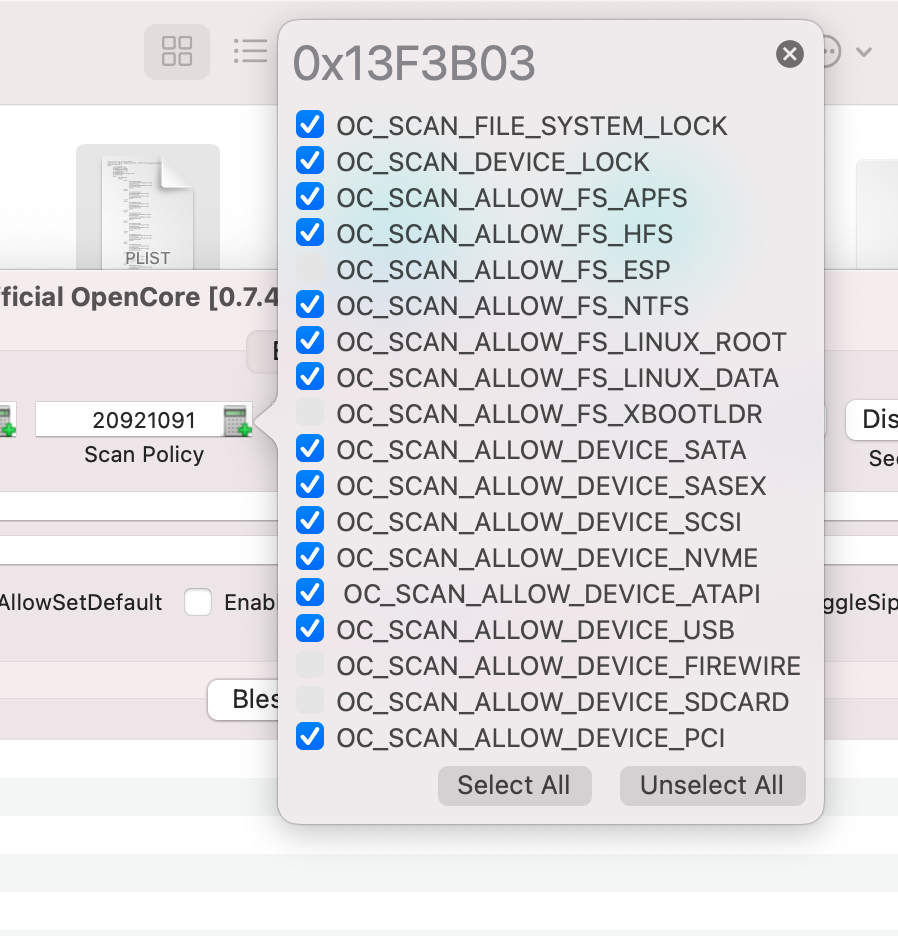Screen dimensions: 898x936
Task: Disable OC_SCAN_ALLOW_DEVICE_USB
Action: [x=310, y=628]
